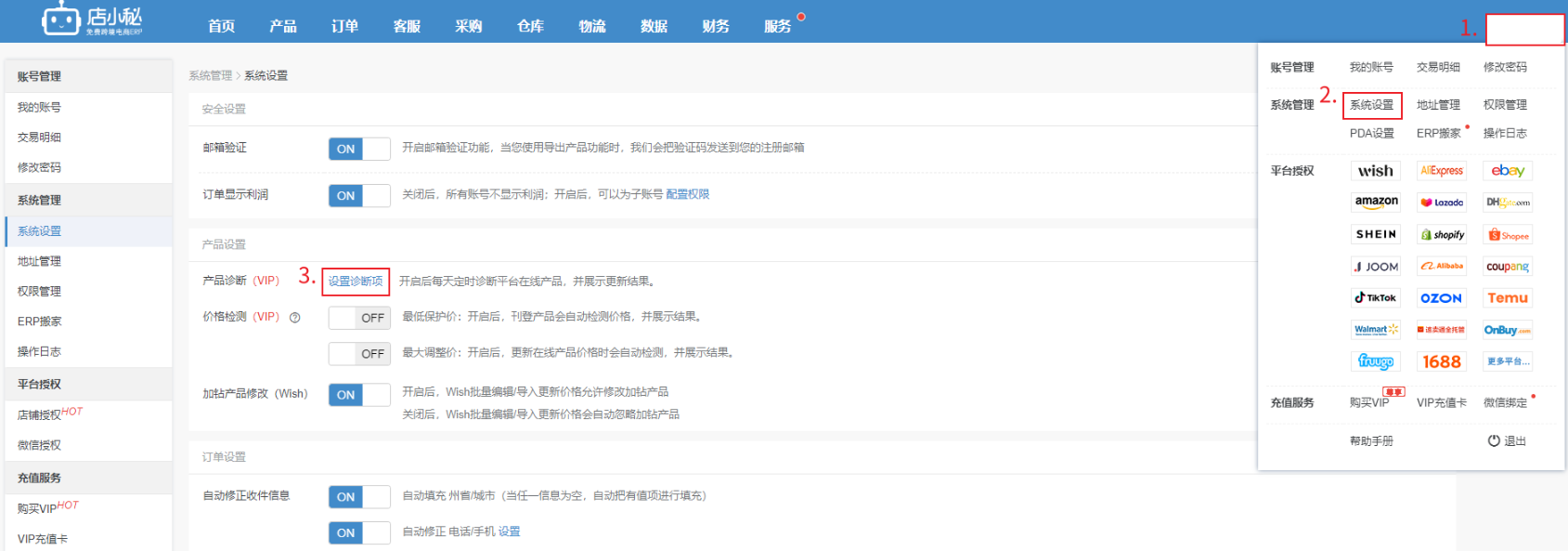Toggle the 订单显示利润 switch
This screenshot has width=1568, height=551.
pyautogui.click(x=358, y=195)
